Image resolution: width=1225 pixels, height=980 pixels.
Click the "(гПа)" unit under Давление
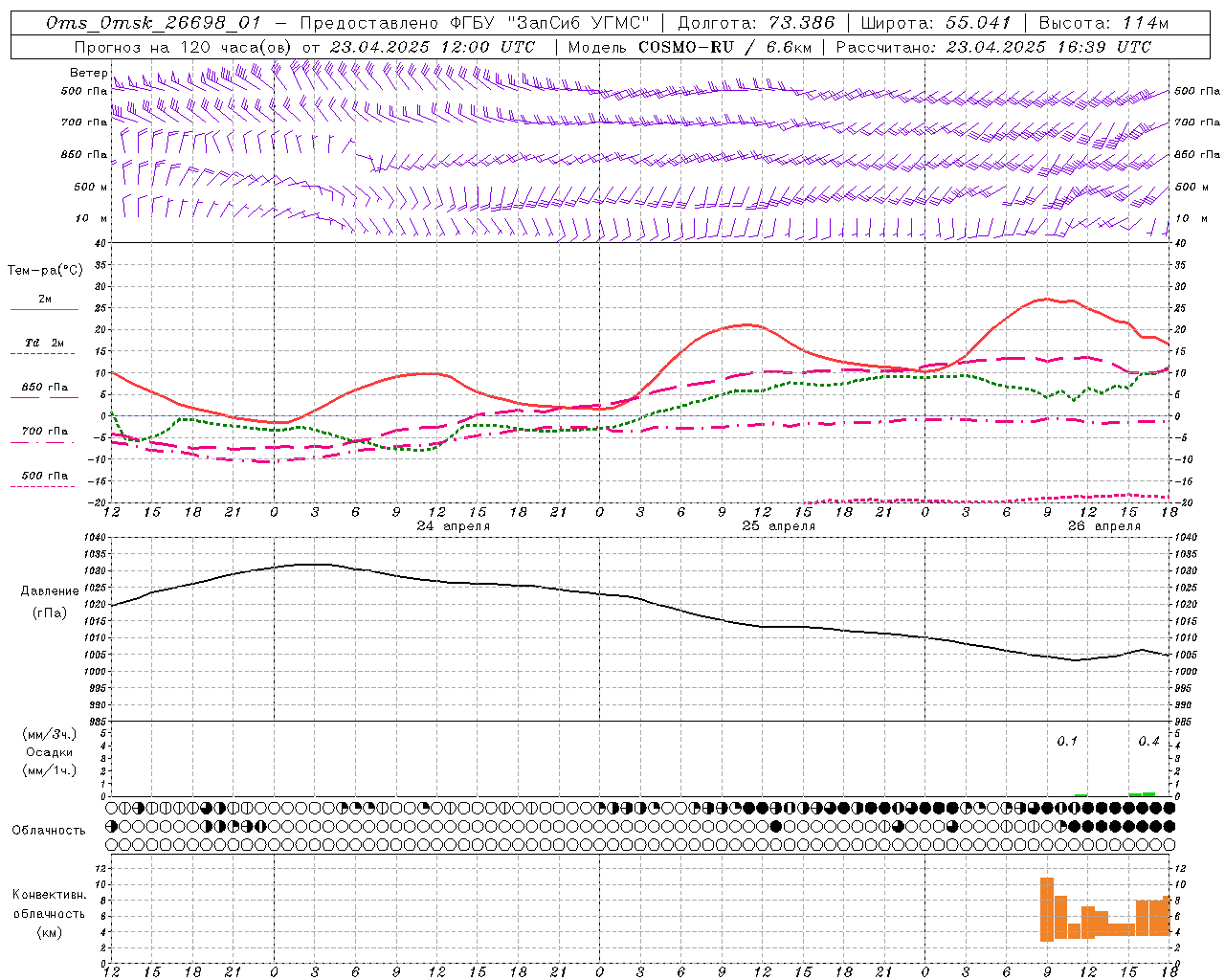coord(50,612)
